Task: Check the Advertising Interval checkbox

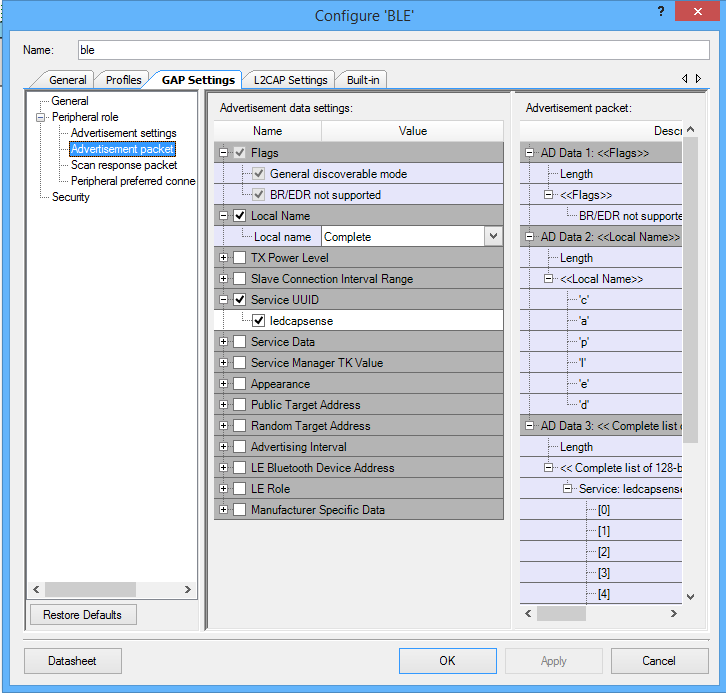Action: click(239, 447)
